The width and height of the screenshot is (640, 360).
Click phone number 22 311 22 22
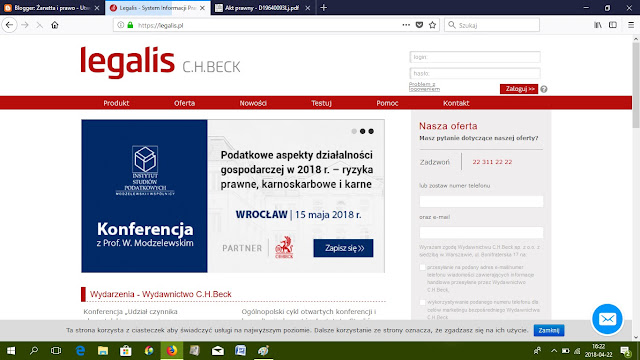(492, 162)
